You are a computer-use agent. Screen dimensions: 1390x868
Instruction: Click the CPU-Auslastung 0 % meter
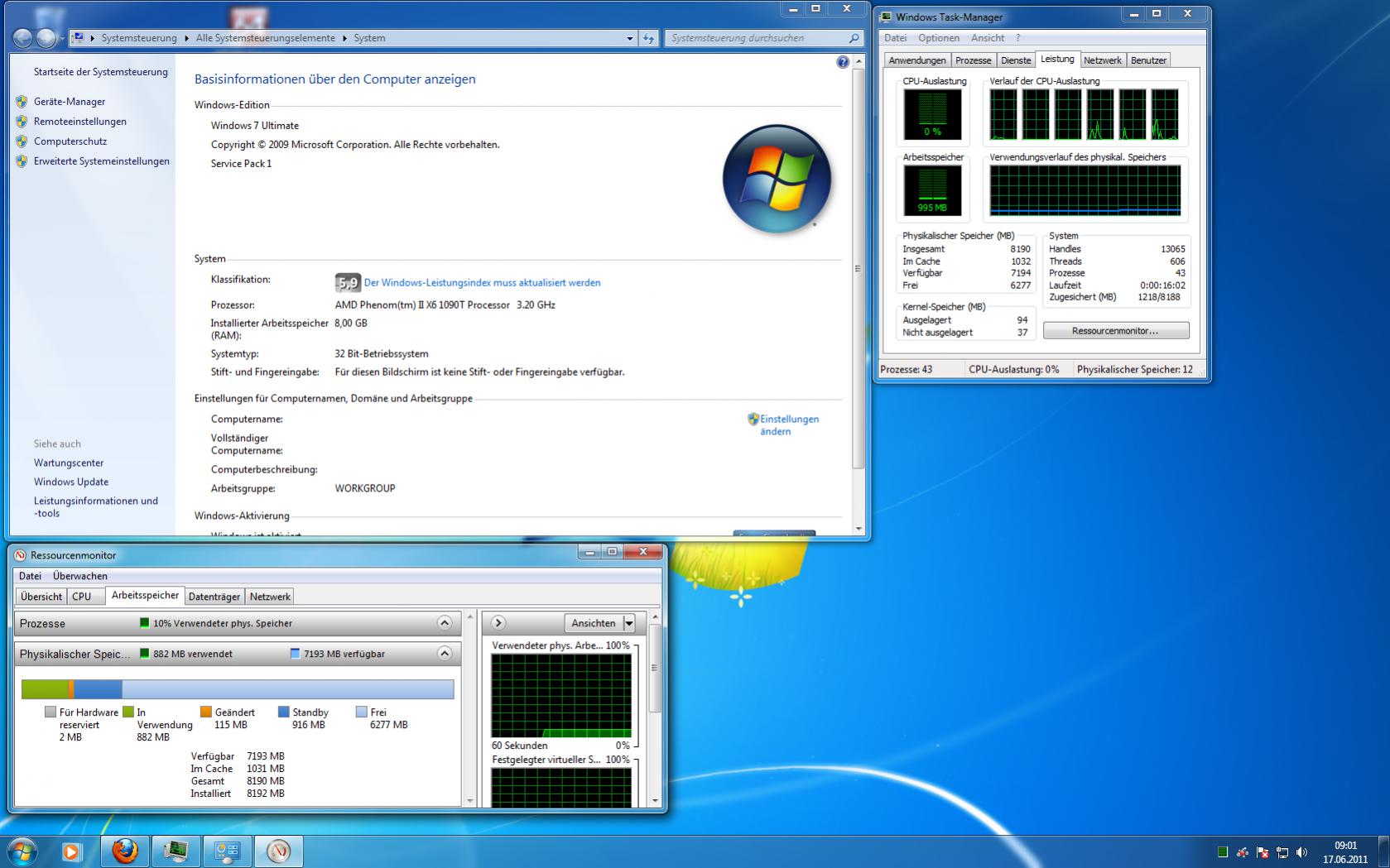(932, 114)
